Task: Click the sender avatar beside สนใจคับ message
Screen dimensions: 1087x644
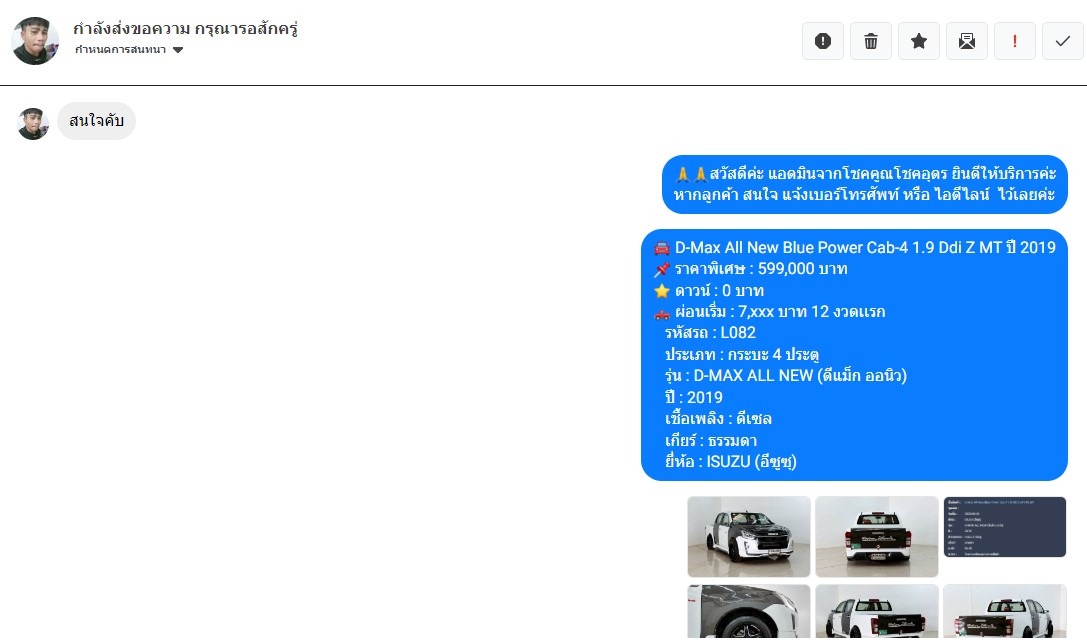Action: pos(33,123)
